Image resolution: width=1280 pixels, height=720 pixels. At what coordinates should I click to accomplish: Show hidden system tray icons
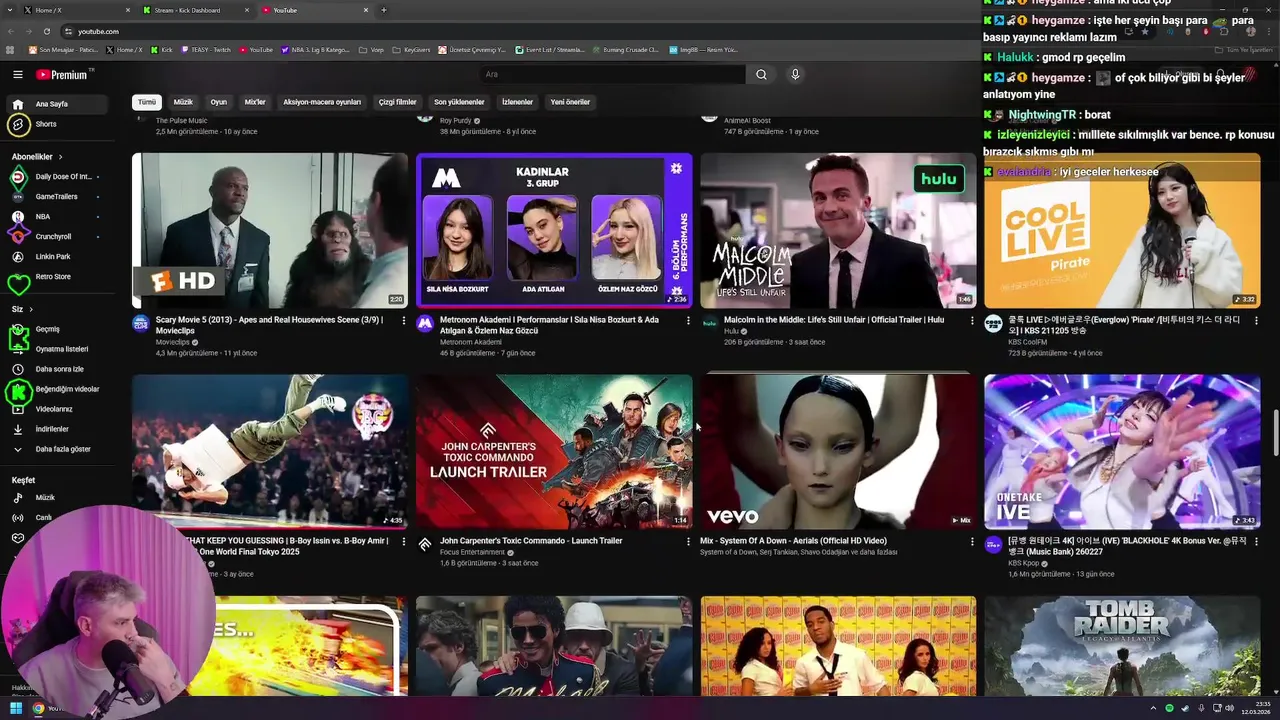pos(1153,708)
